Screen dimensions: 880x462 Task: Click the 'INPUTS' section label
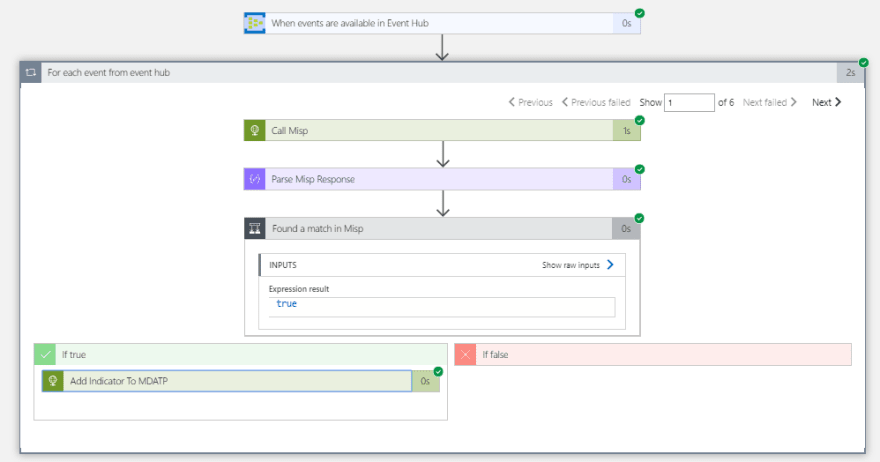click(283, 265)
